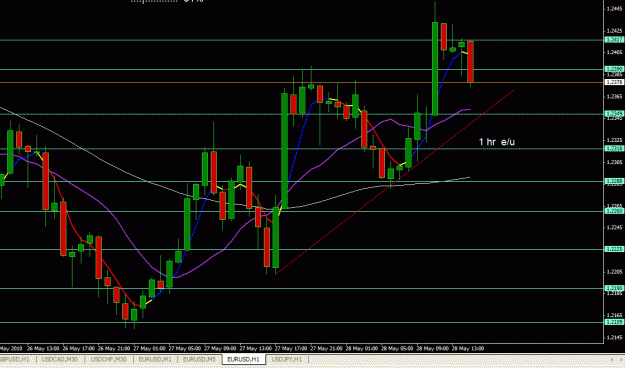
Task: Click the '28 May 05:00' time axis label
Action: tap(397, 348)
